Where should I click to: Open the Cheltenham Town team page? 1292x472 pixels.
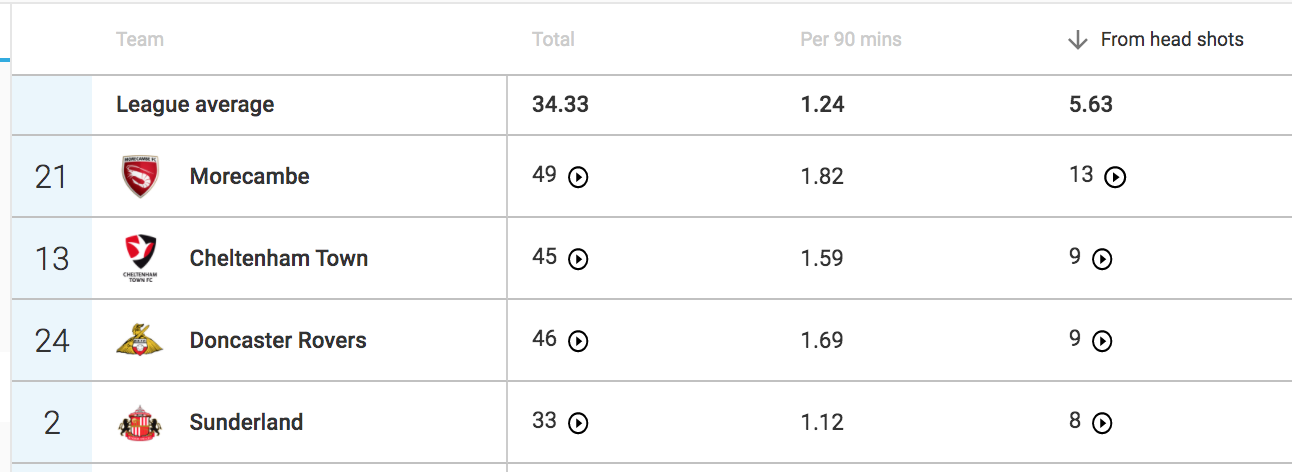[279, 258]
